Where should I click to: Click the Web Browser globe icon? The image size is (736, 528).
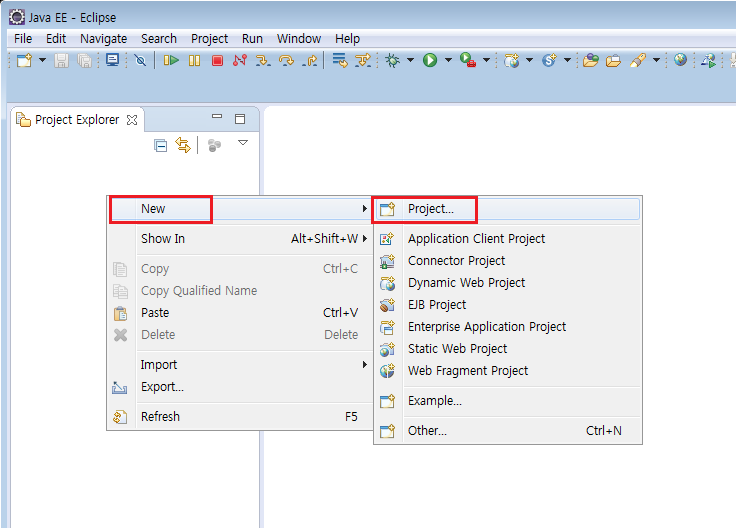tap(680, 60)
